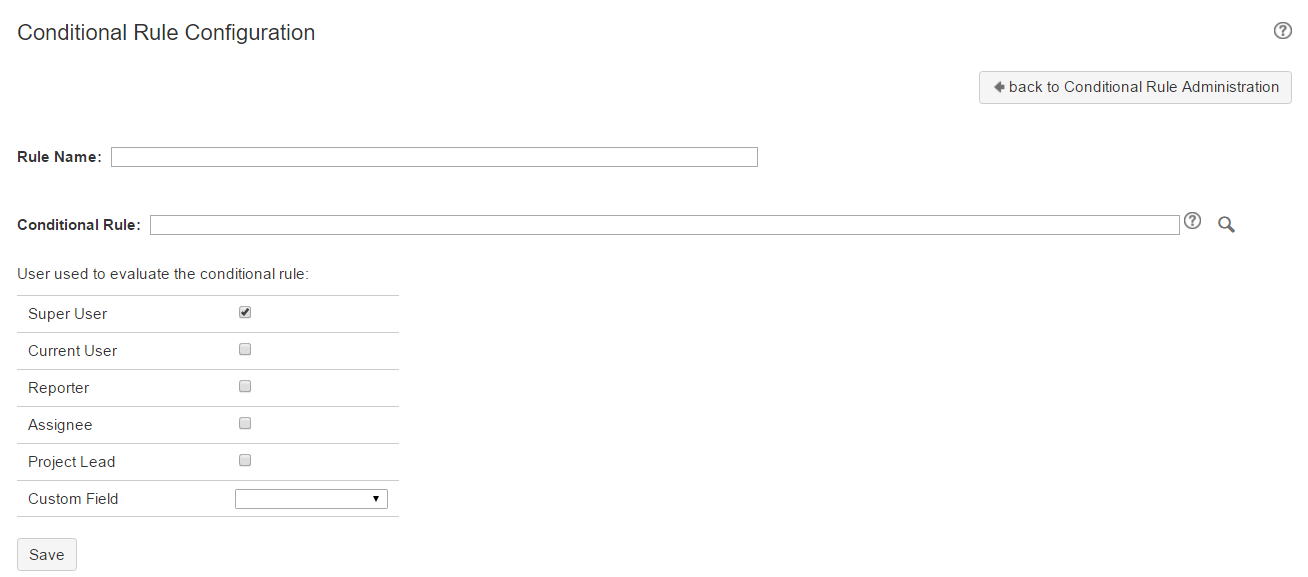
Task: Click the Save button
Action: point(47,555)
